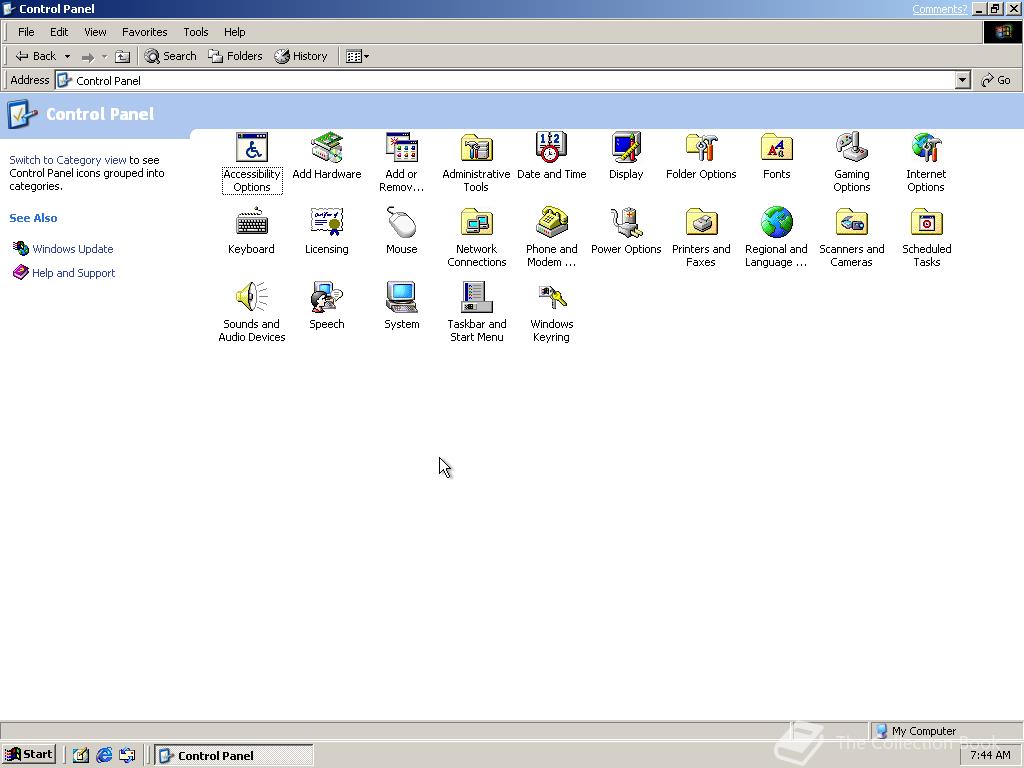Open the Favorites menu
1024x768 pixels.
pyautogui.click(x=144, y=32)
